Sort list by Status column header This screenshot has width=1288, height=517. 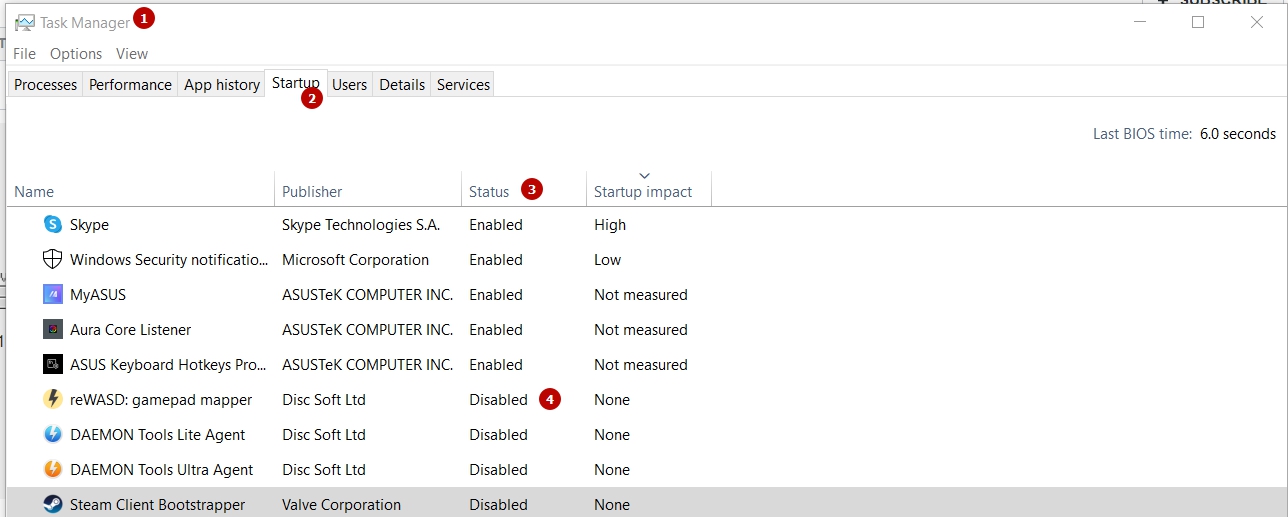[x=489, y=192]
